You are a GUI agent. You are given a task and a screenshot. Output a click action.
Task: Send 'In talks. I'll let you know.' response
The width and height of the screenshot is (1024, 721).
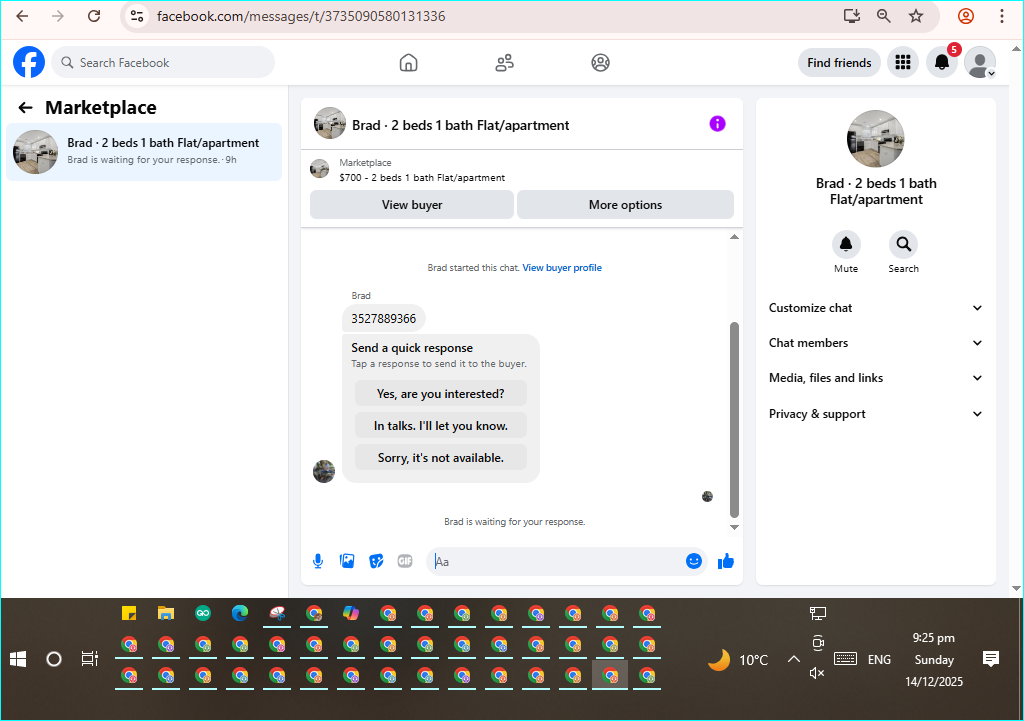441,426
